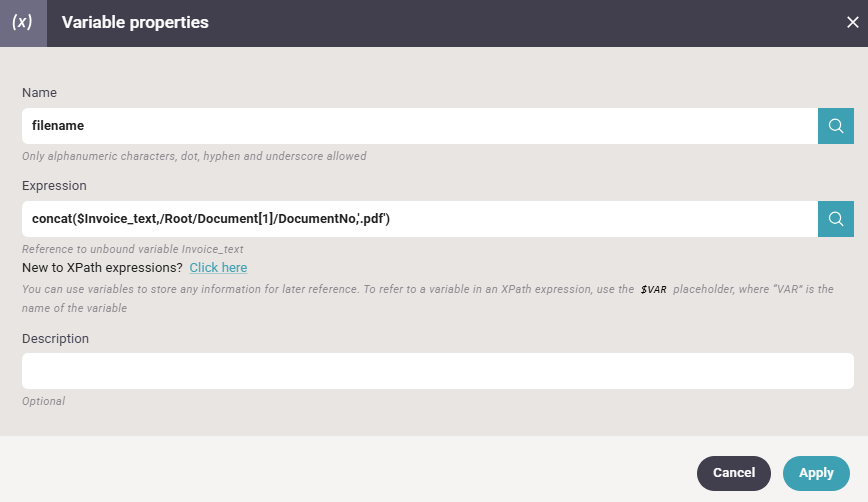Screen dimensions: 868x502
Task: Open the search icon beside Name field
Action: 836,126
